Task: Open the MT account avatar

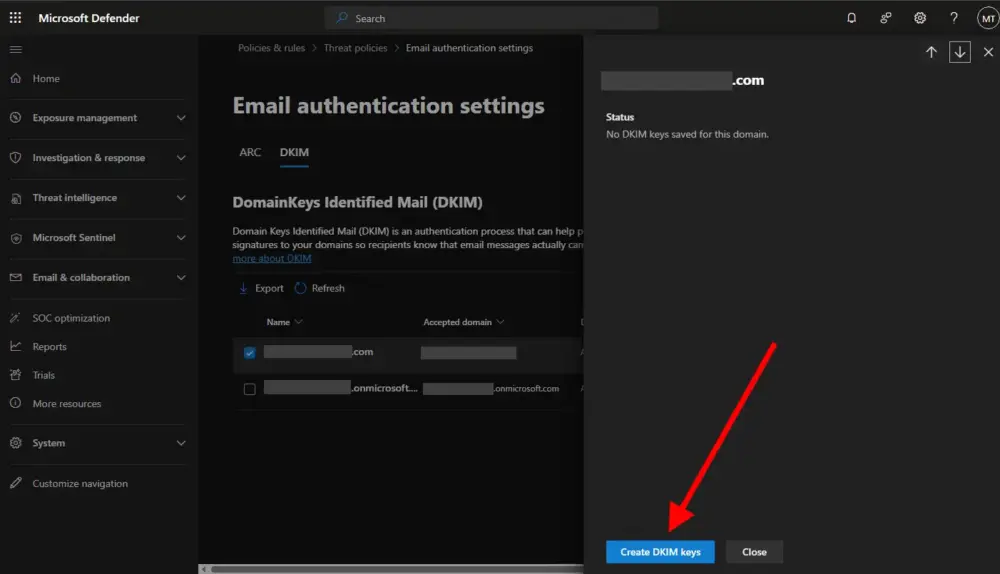Action: (x=988, y=18)
